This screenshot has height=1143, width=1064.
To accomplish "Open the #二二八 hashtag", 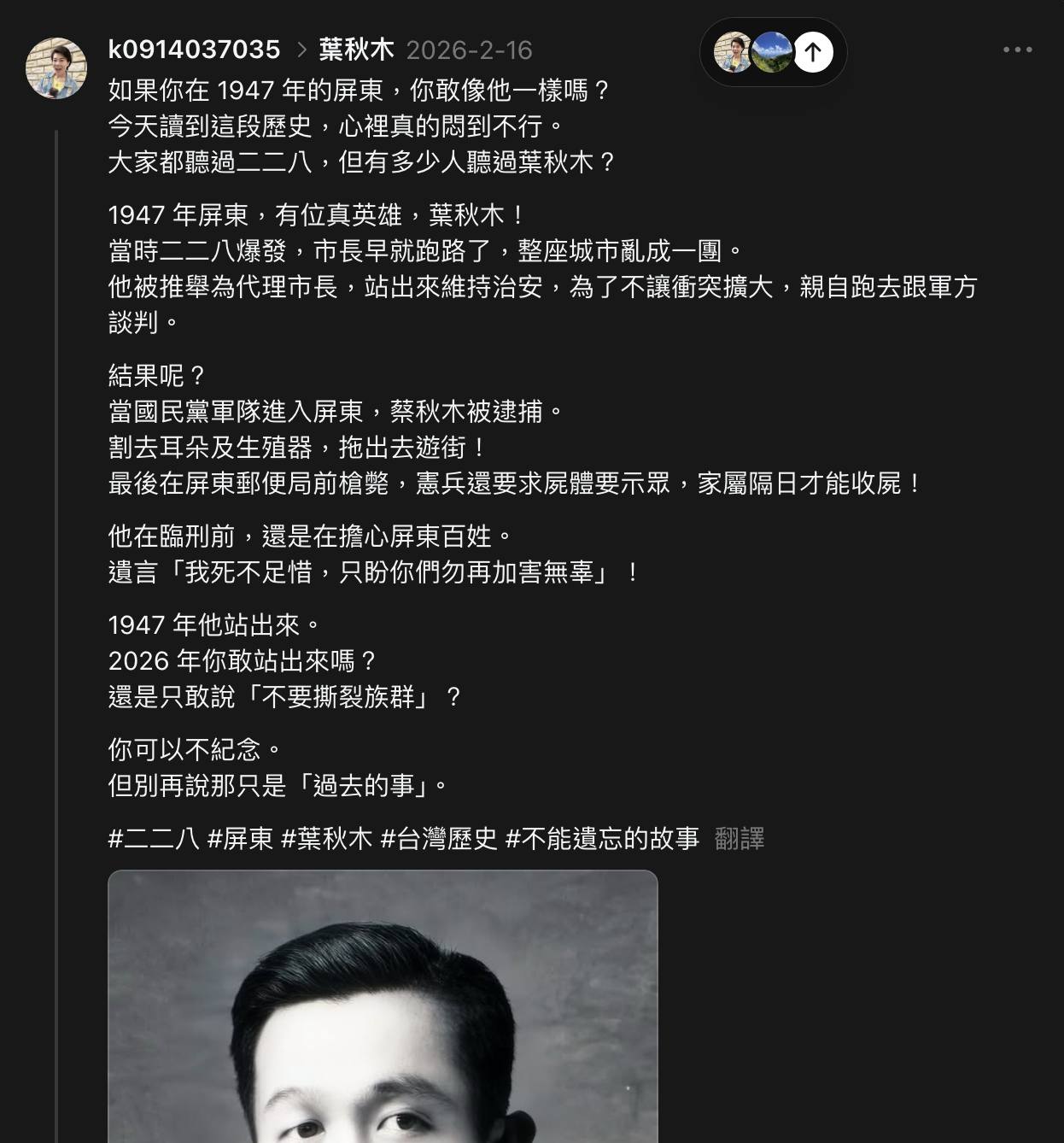I will pos(154,839).
